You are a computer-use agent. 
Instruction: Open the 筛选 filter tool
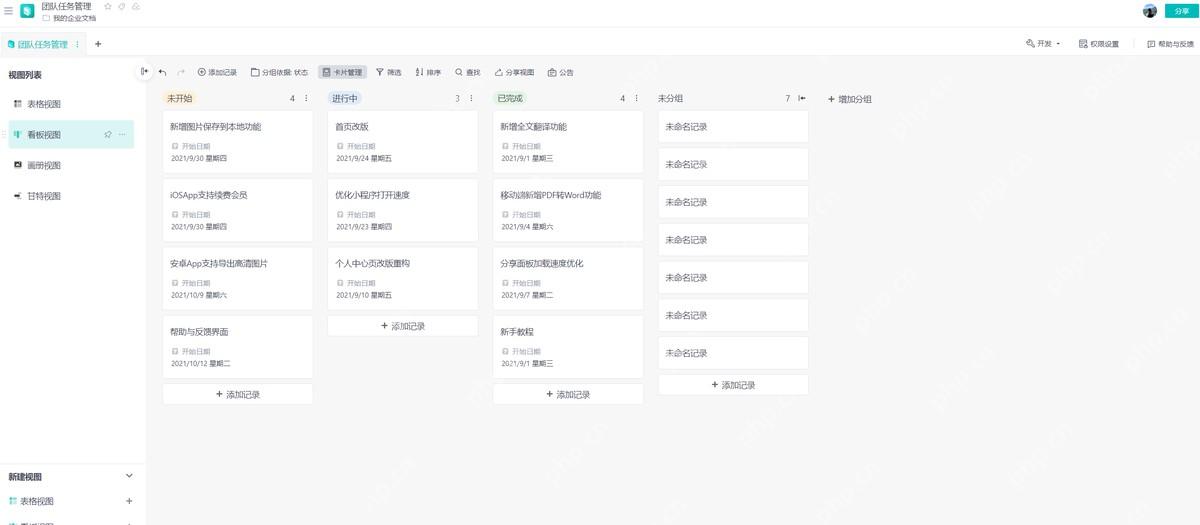388,72
